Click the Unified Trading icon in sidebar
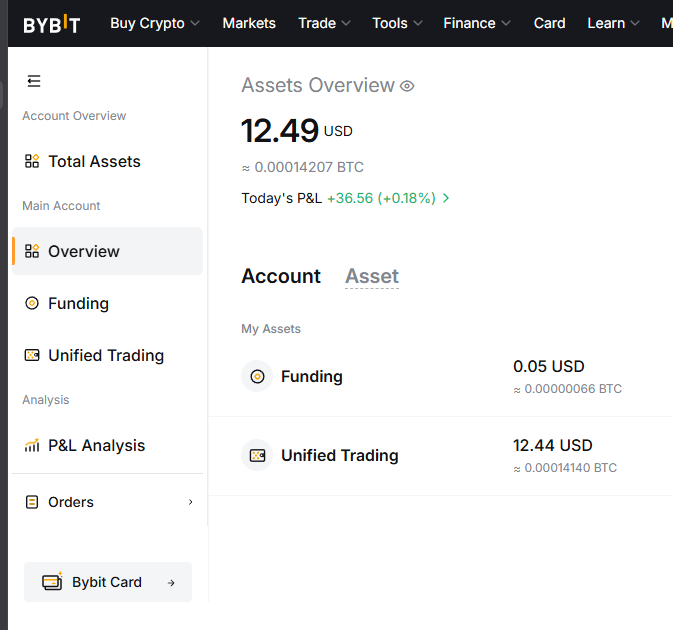The image size is (673, 630). 32,355
